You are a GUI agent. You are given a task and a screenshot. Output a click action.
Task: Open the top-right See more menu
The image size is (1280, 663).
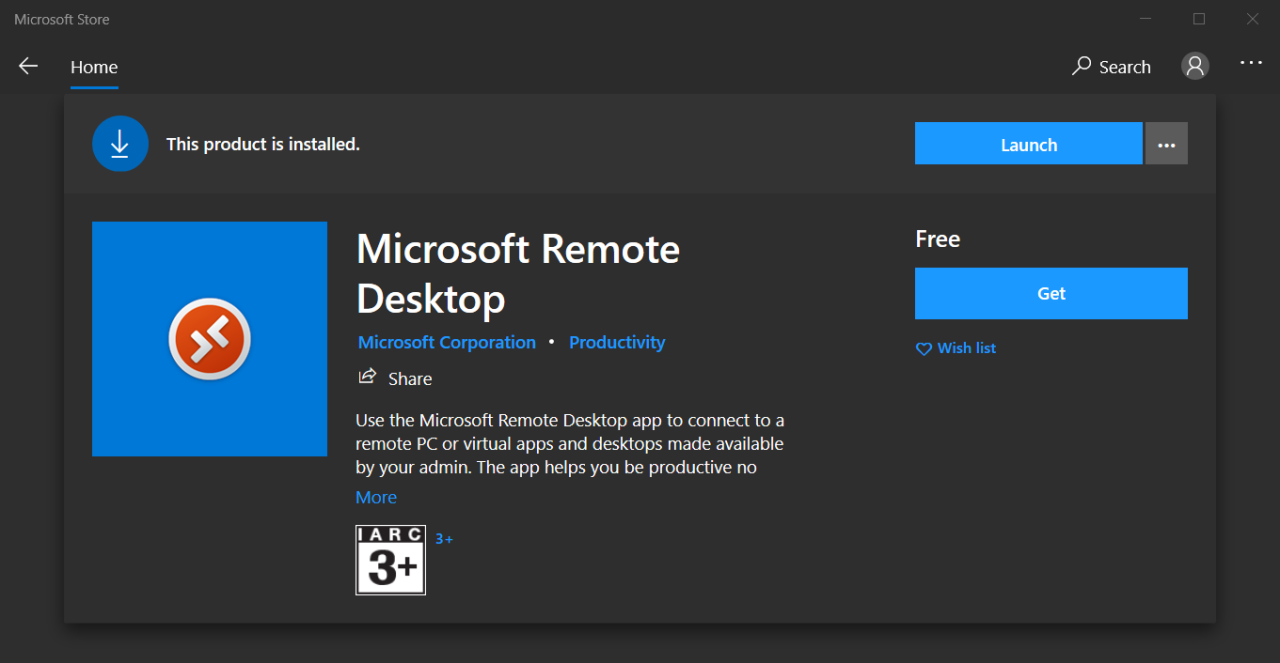tap(1251, 62)
